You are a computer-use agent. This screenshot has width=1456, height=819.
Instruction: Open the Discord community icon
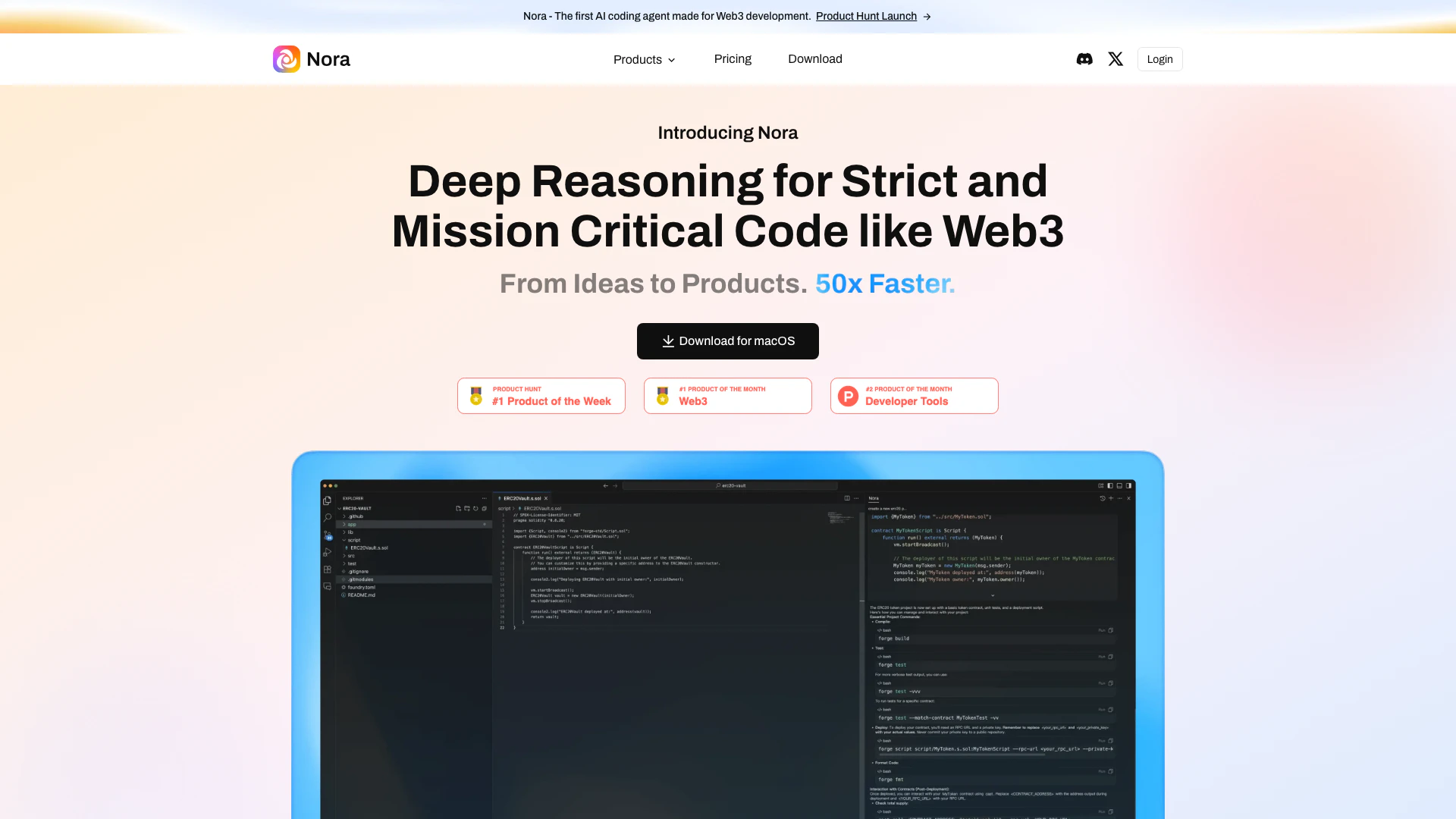coord(1084,59)
